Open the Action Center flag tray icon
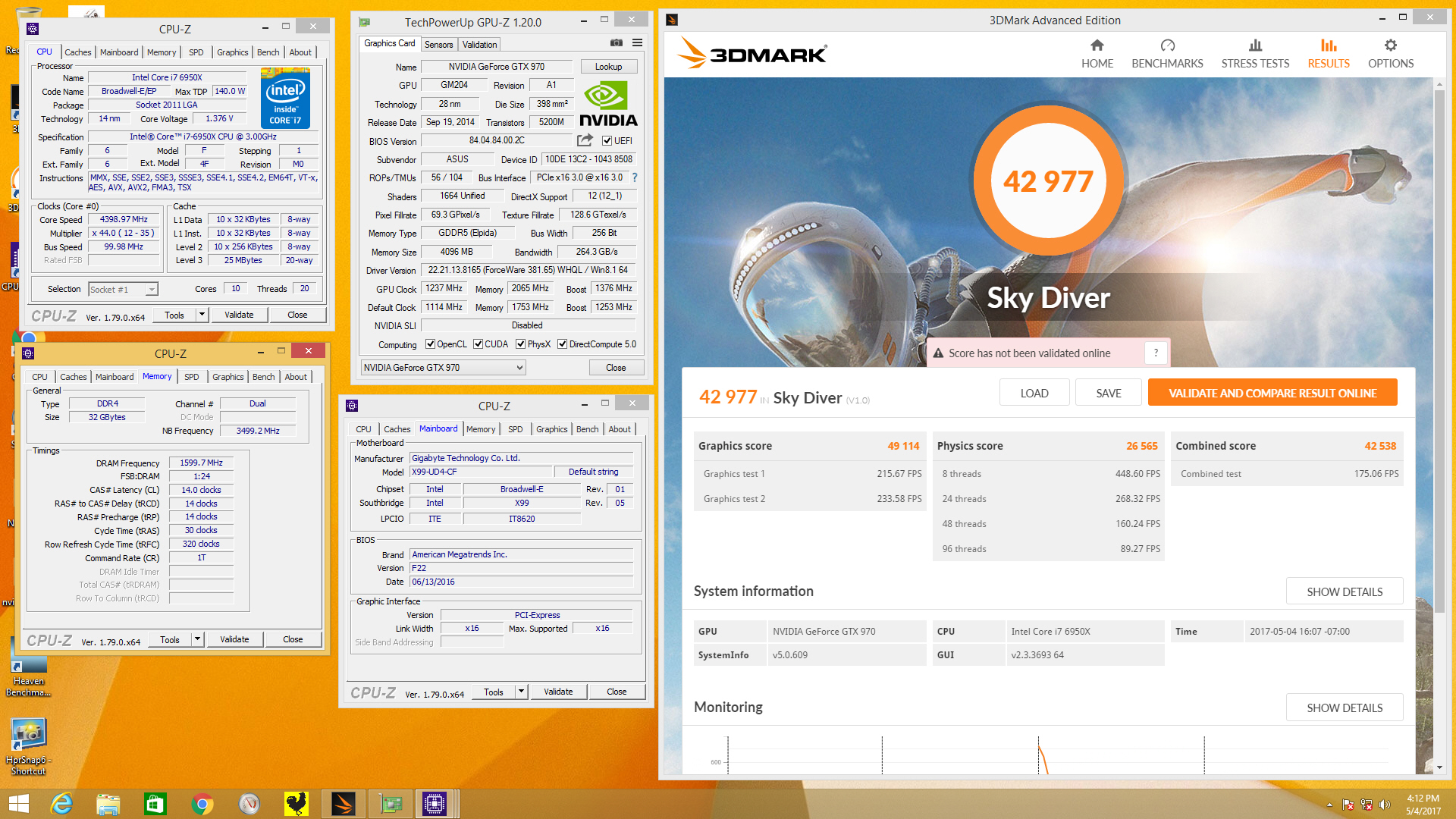This screenshot has width=1456, height=819. [1348, 805]
